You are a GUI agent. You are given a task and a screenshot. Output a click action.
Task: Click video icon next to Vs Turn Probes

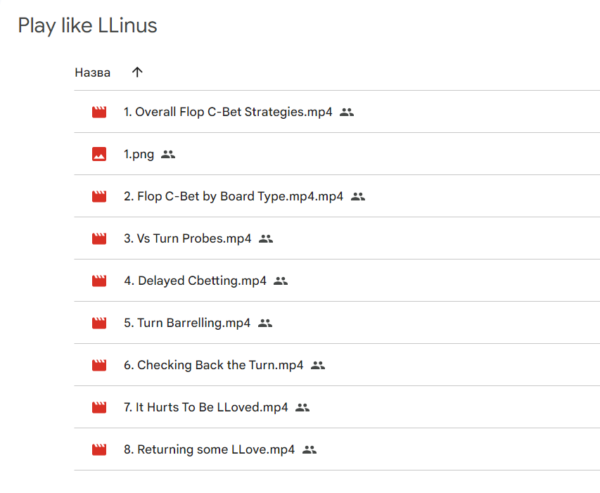coord(99,238)
